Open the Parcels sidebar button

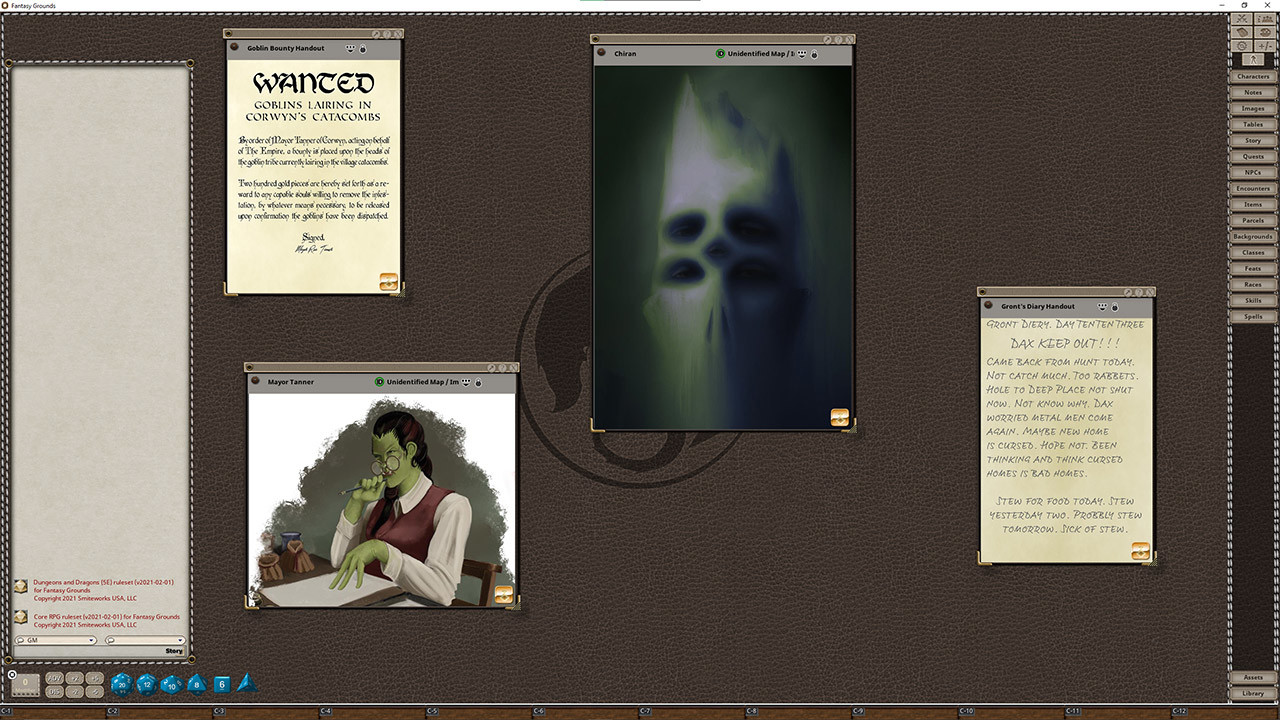[1253, 220]
